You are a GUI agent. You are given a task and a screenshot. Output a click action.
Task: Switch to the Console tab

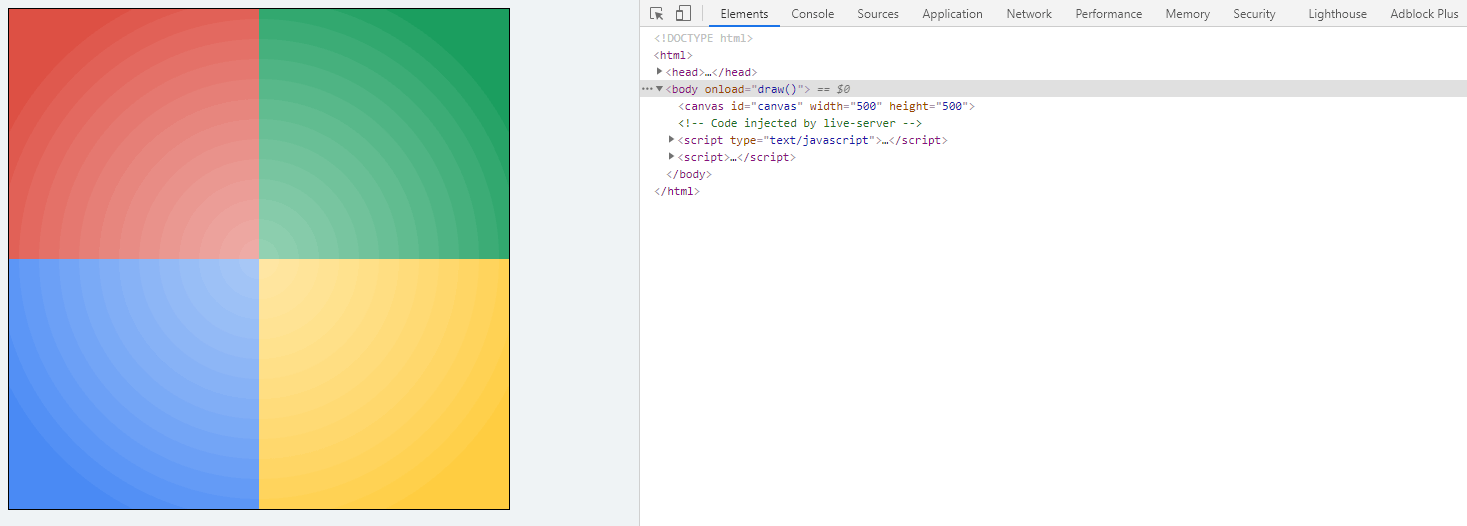click(812, 14)
